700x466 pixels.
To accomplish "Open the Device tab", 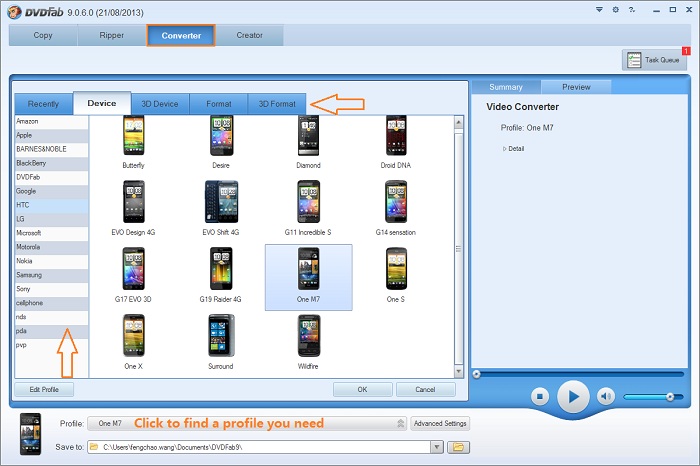I will coord(102,103).
